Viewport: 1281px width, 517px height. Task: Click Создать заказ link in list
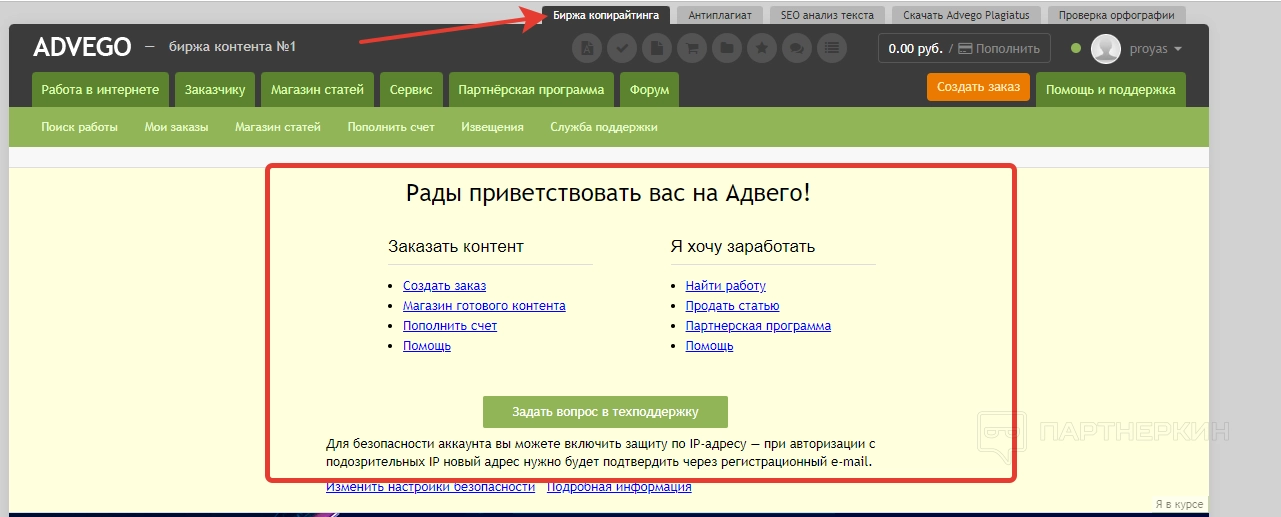click(x=444, y=286)
